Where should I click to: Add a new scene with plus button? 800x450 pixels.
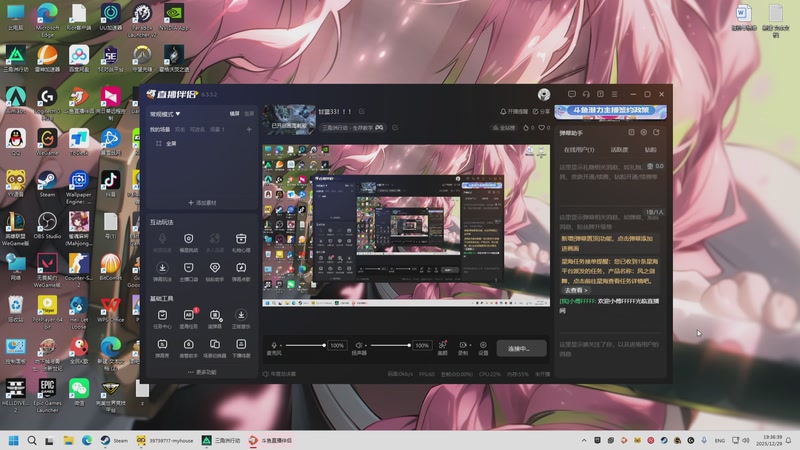pyautogui.click(x=249, y=130)
